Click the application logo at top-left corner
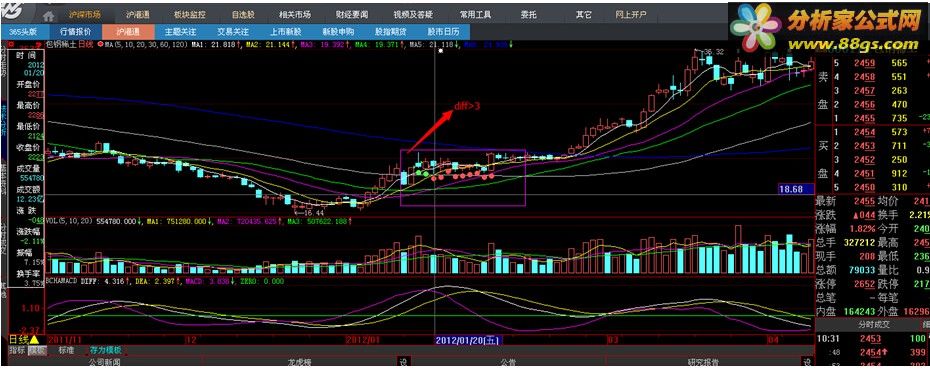Viewport: 930px width, 369px height. 13,12
